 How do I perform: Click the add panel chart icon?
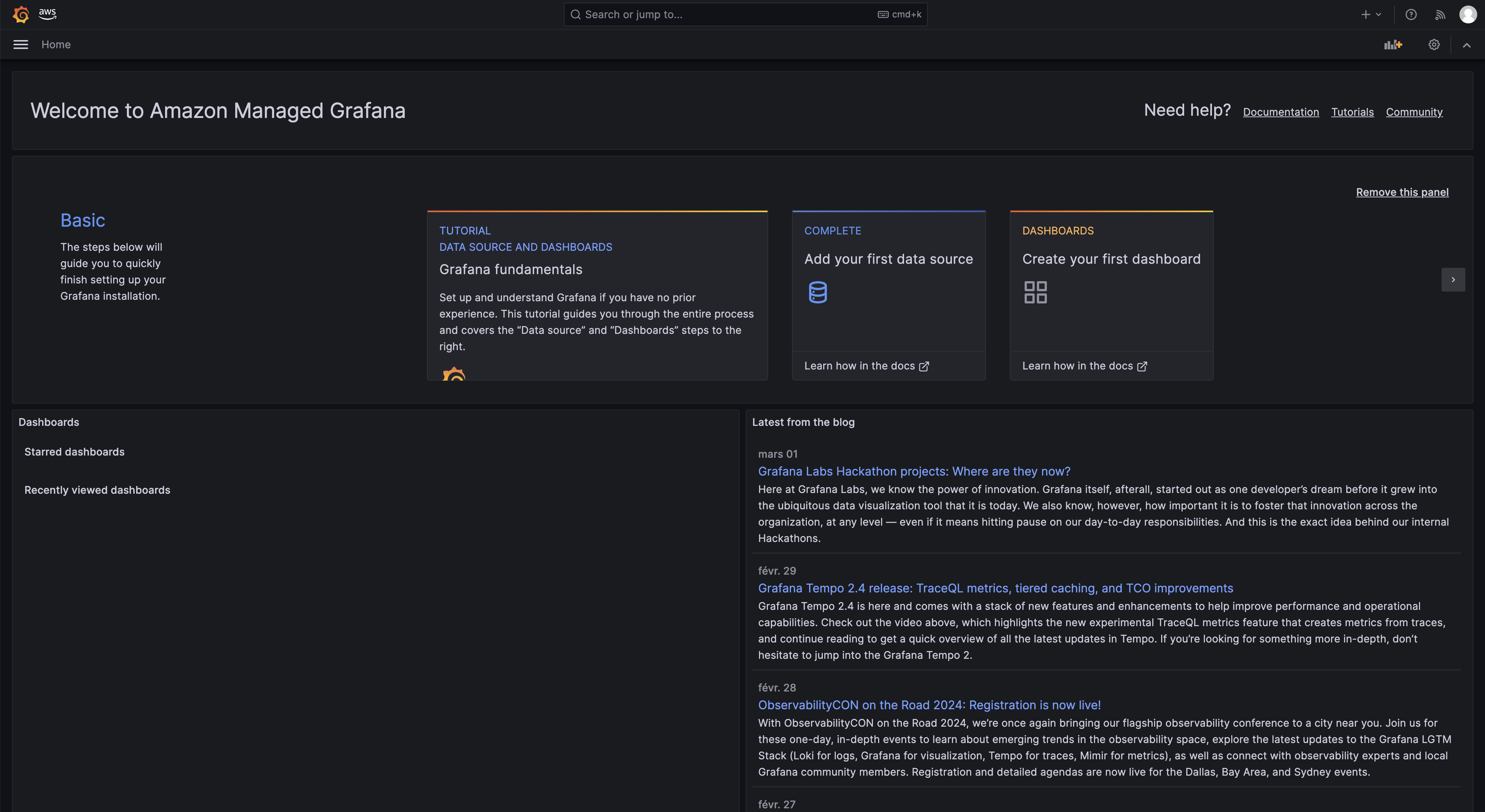1393,45
